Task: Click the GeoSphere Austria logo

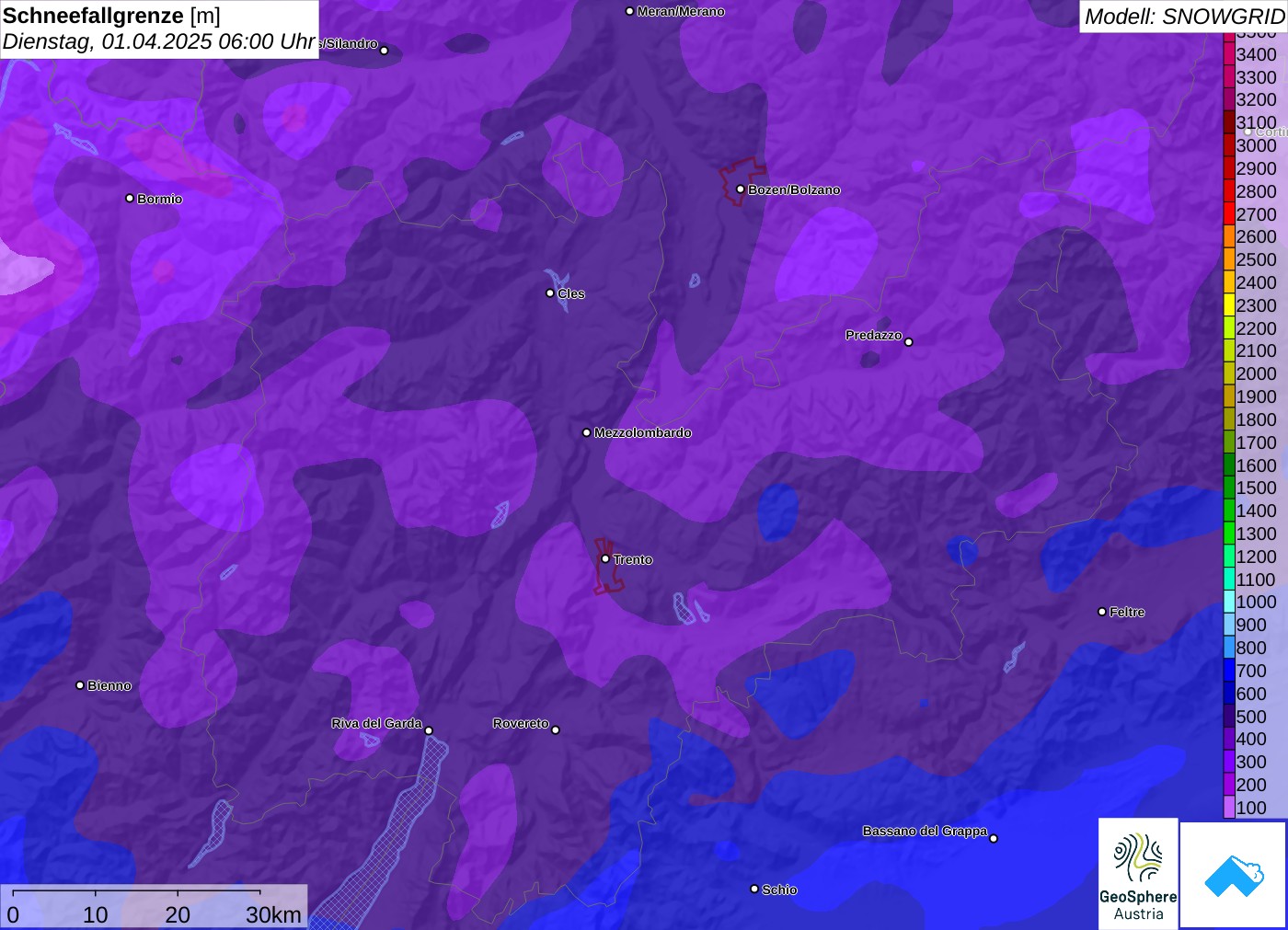Action: 1138,874
